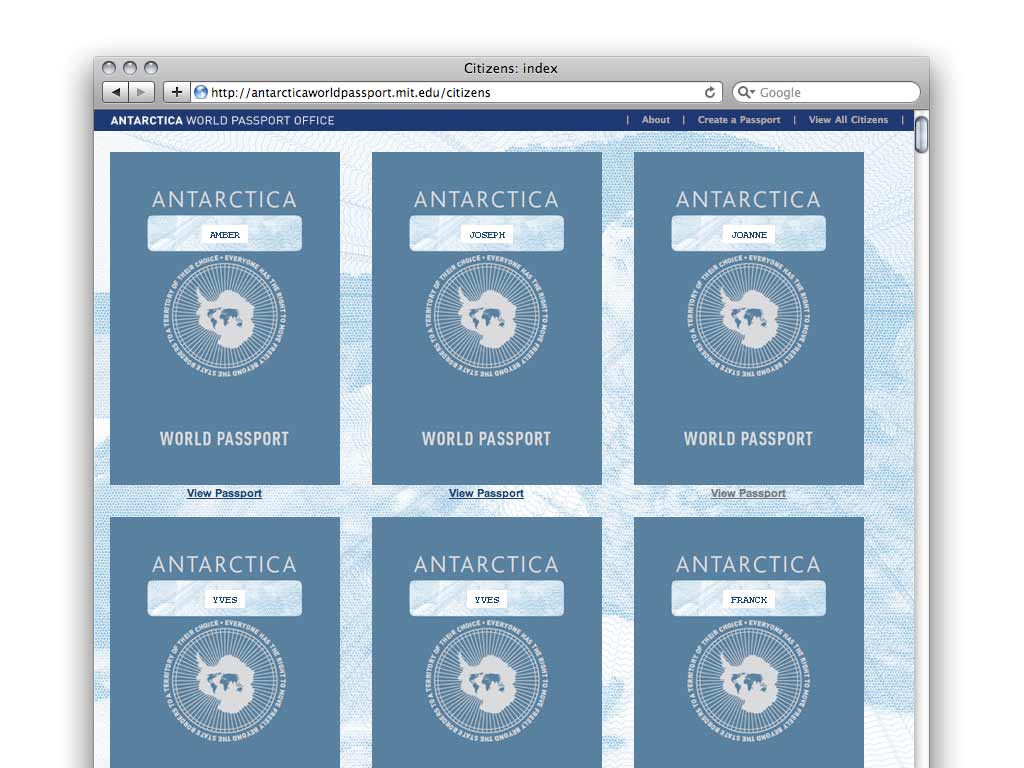Open the Google search magnifier dropdown
This screenshot has width=1024, height=768.
point(746,92)
